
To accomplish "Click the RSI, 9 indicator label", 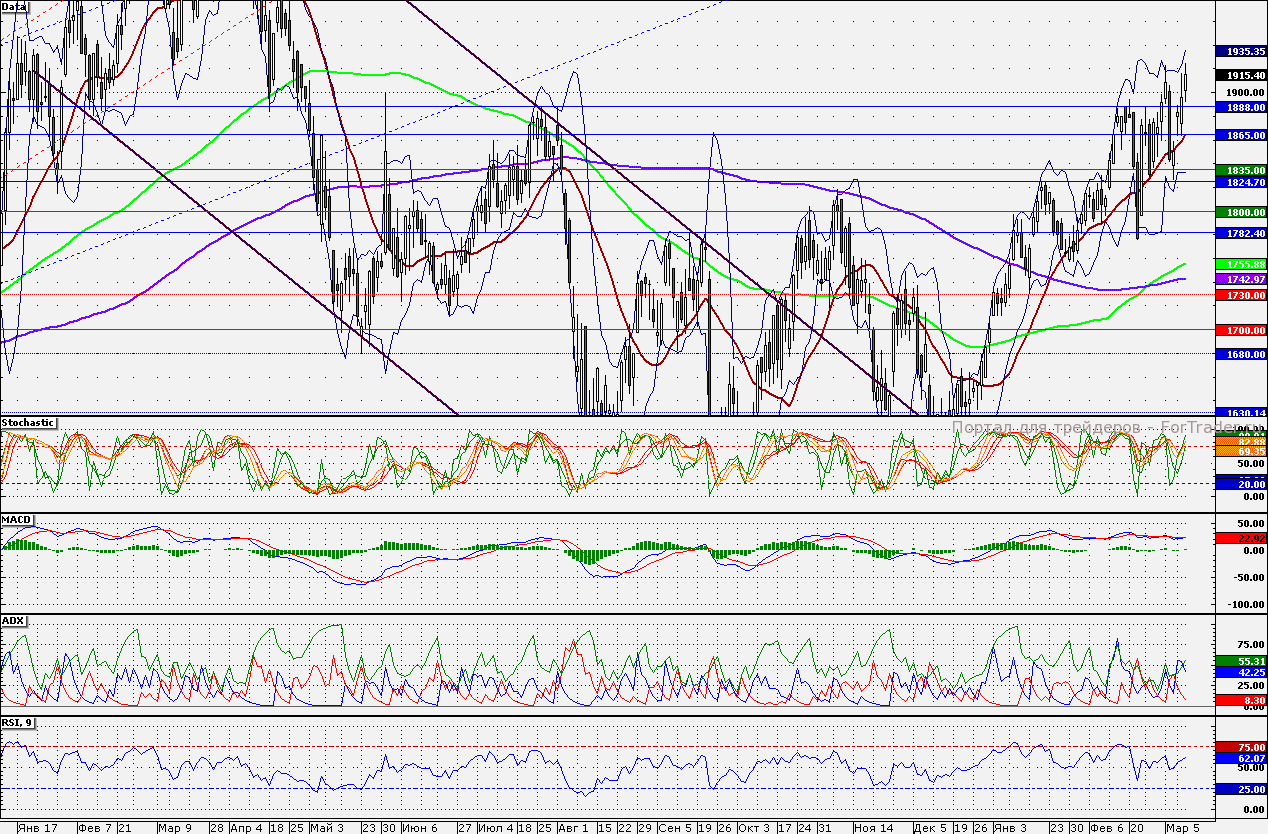I will pyautogui.click(x=19, y=723).
